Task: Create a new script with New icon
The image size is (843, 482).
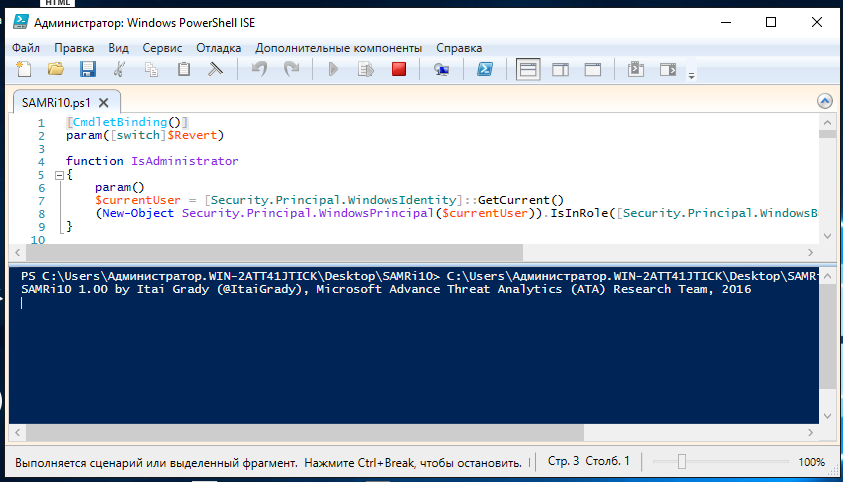Action: [x=24, y=69]
